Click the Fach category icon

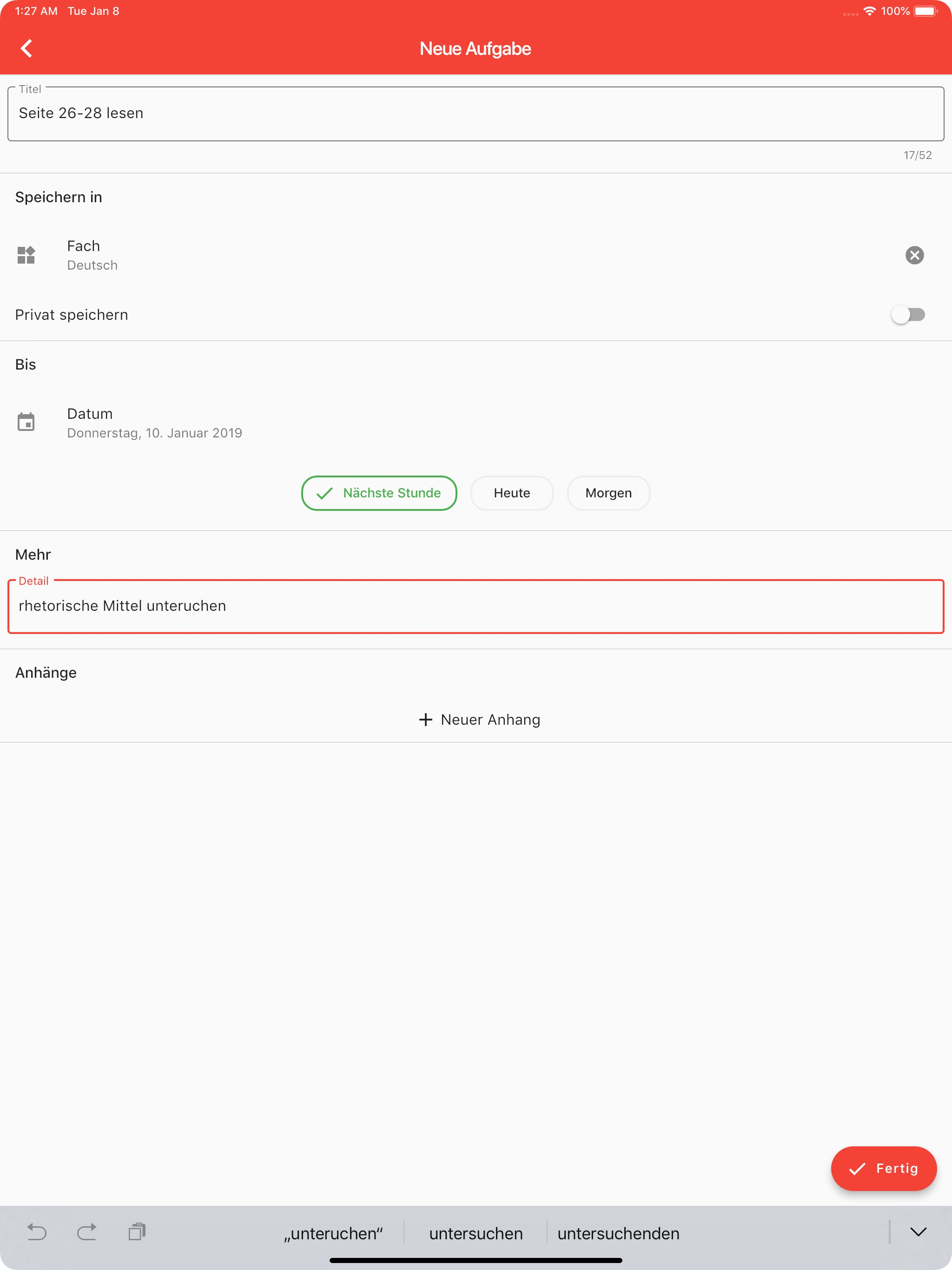pyautogui.click(x=26, y=255)
